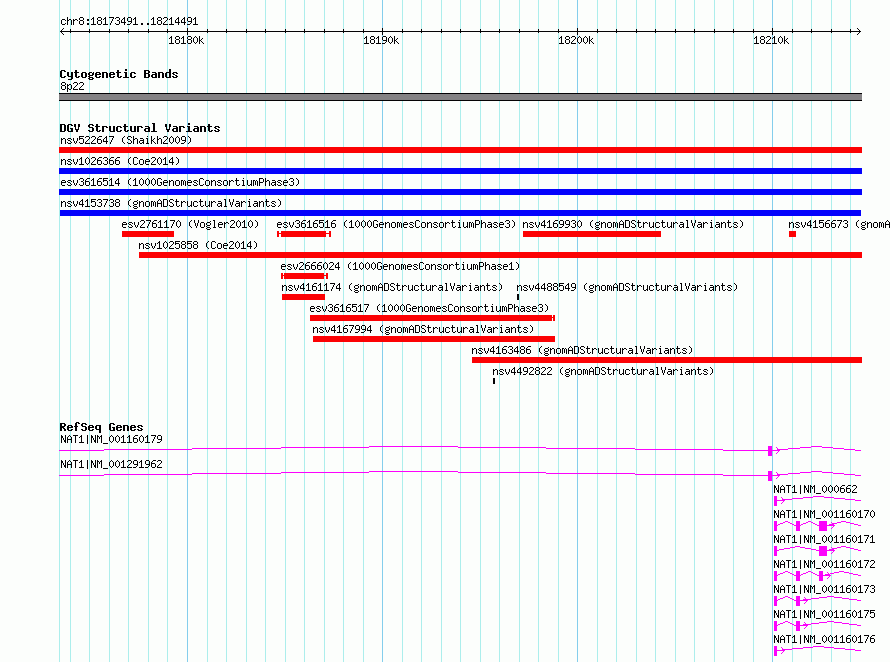Open label nsv4167994 (gnomADStructuralVariants)
The width and height of the screenshot is (890, 662).
point(423,329)
